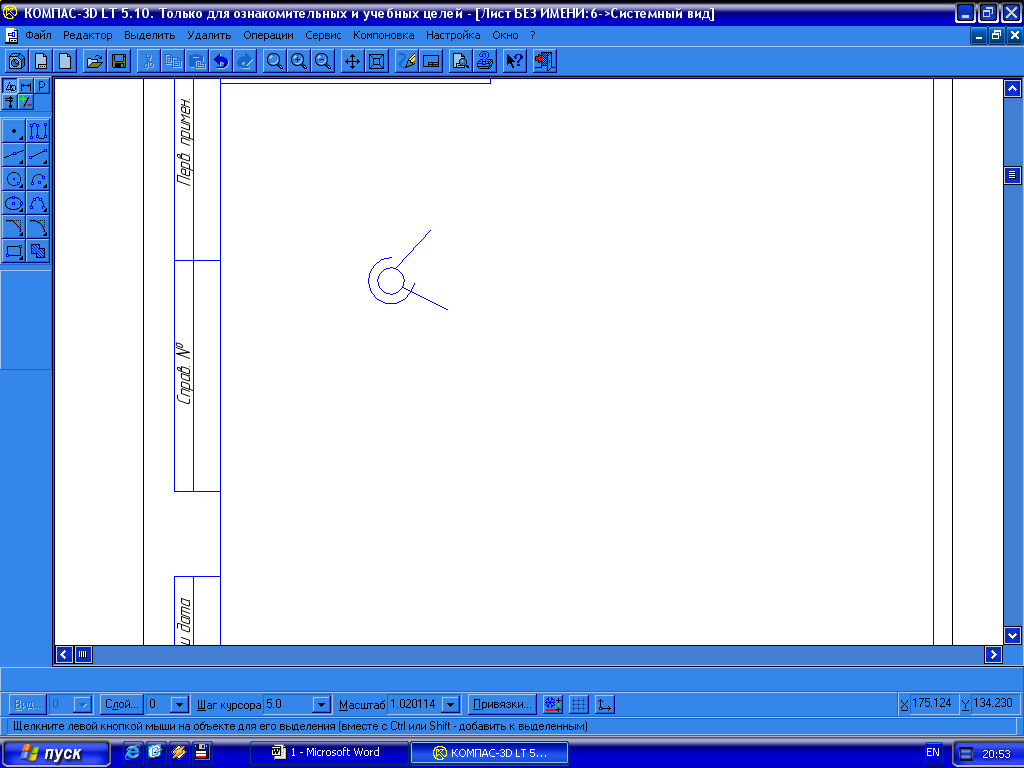
Task: Select the auxiliary line tool
Action: [14, 155]
